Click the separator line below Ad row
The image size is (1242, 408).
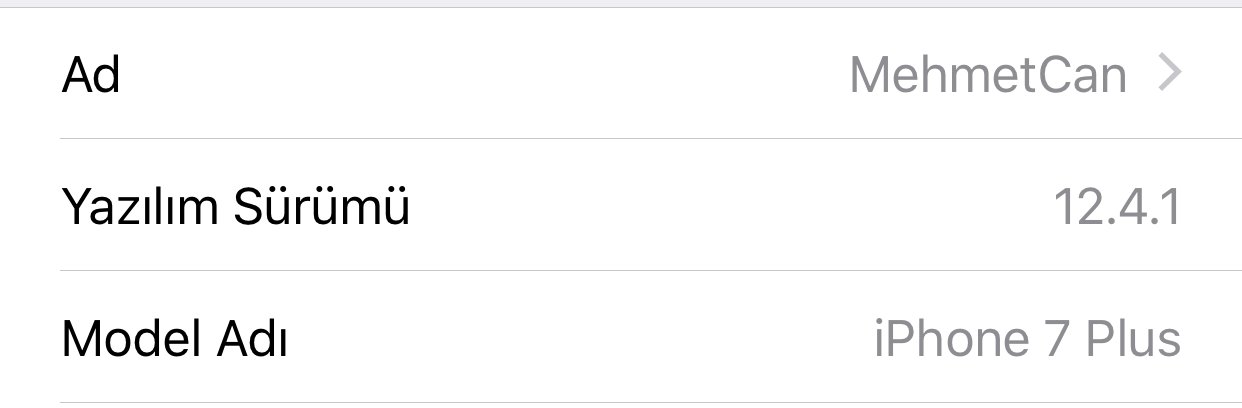pyautogui.click(x=650, y=138)
